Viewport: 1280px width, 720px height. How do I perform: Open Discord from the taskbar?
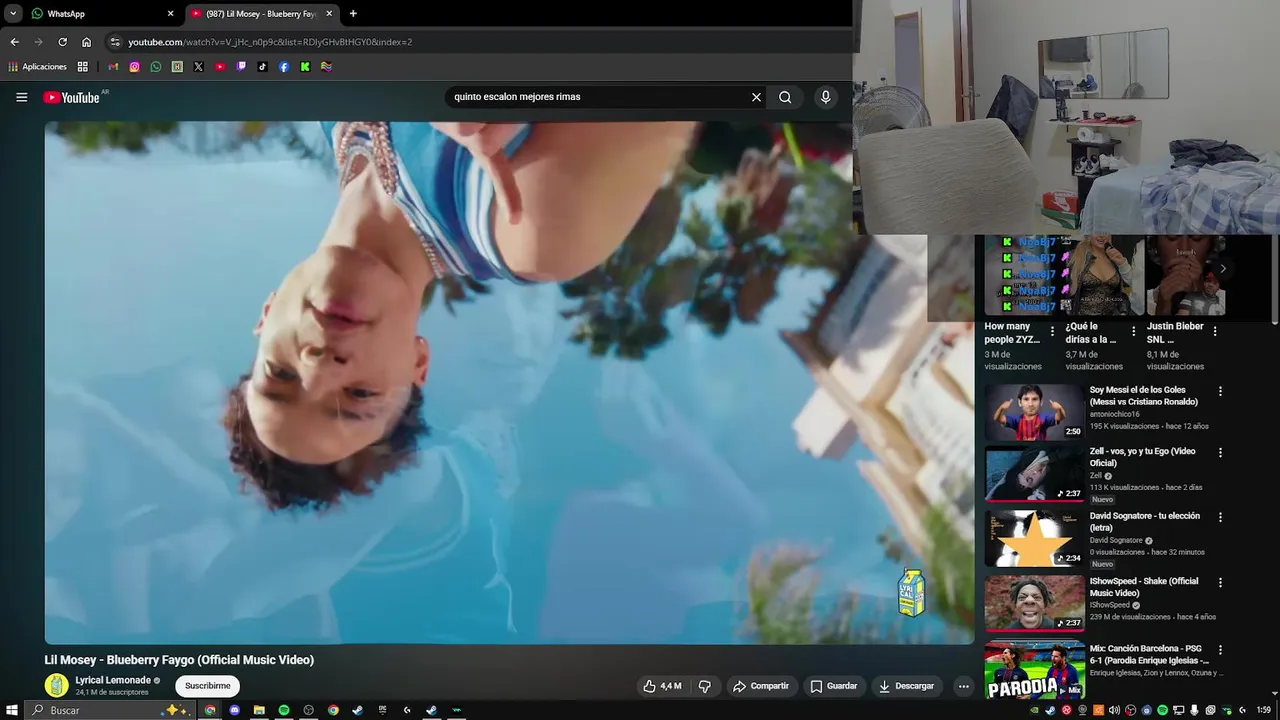[x=235, y=710]
